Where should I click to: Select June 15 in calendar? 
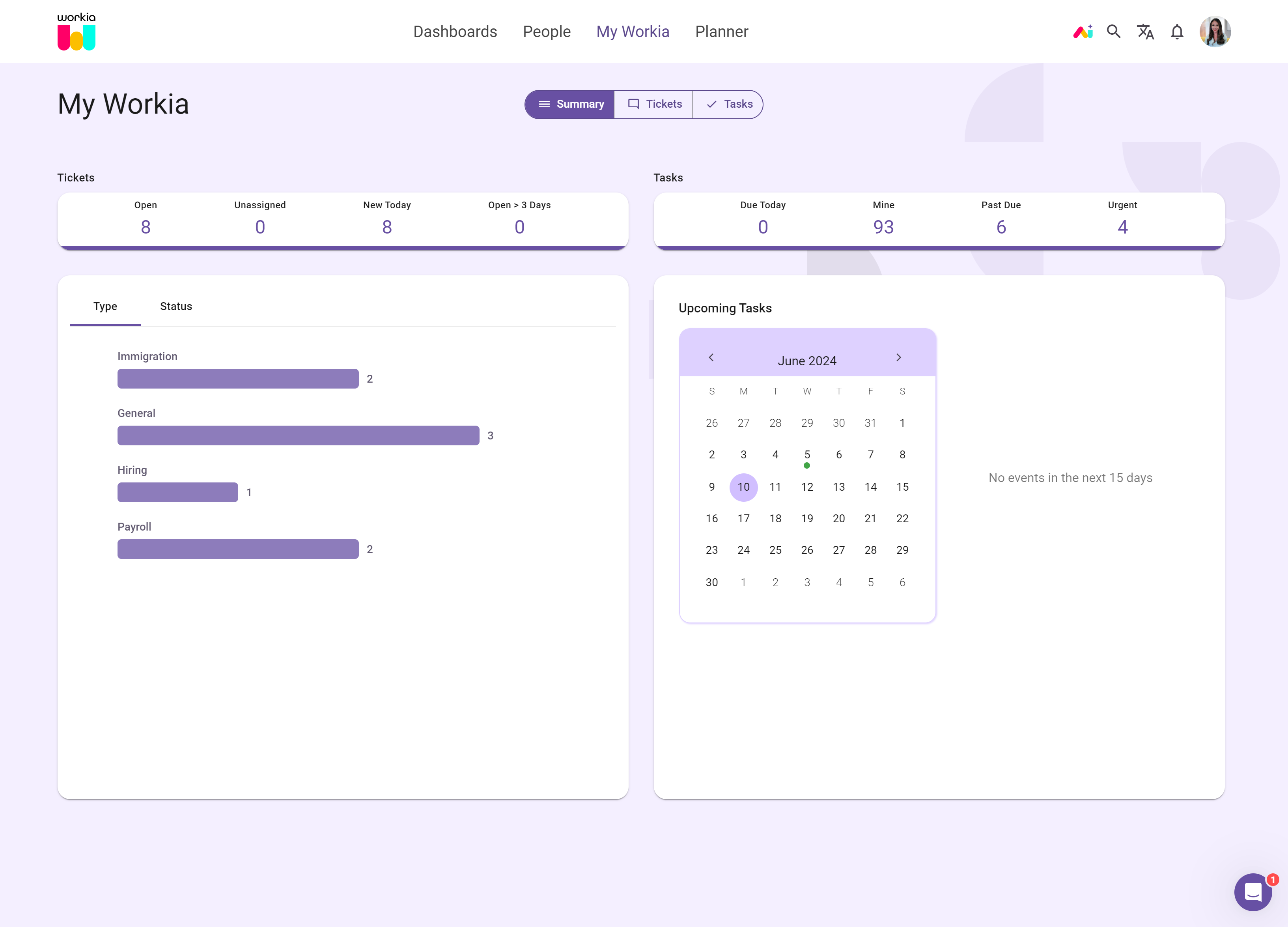tap(902, 487)
